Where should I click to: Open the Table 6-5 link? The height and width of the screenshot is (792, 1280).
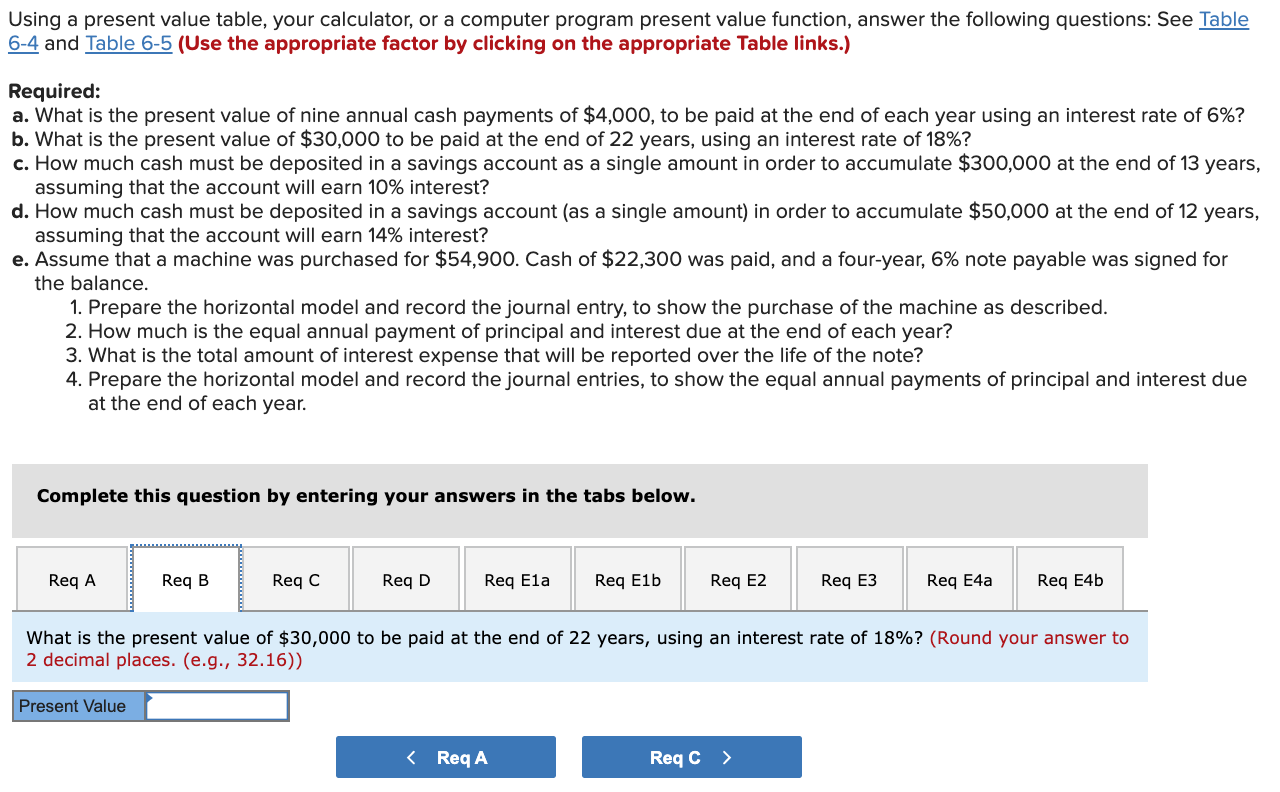tap(128, 43)
